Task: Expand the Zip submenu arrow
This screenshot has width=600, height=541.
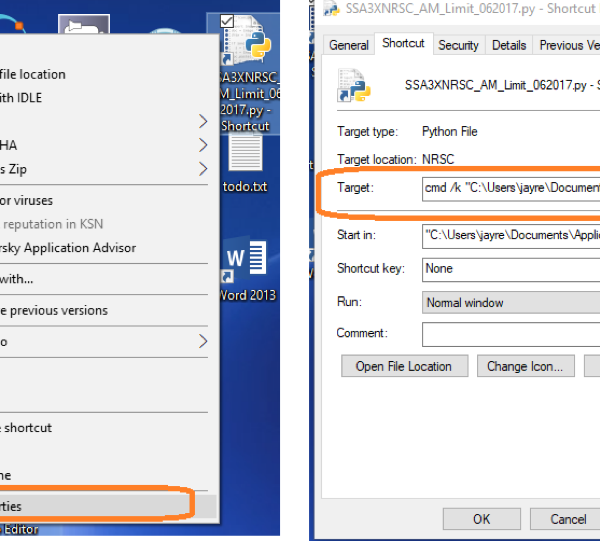Action: pos(203,169)
